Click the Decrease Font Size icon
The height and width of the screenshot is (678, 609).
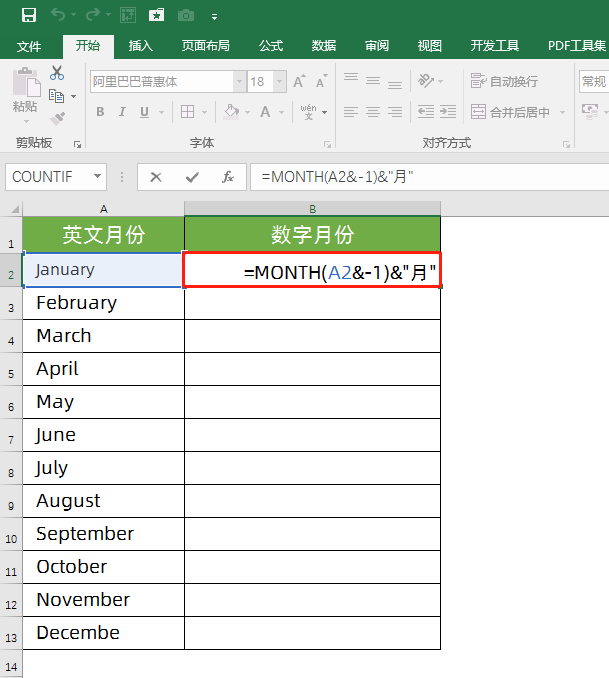coord(322,81)
